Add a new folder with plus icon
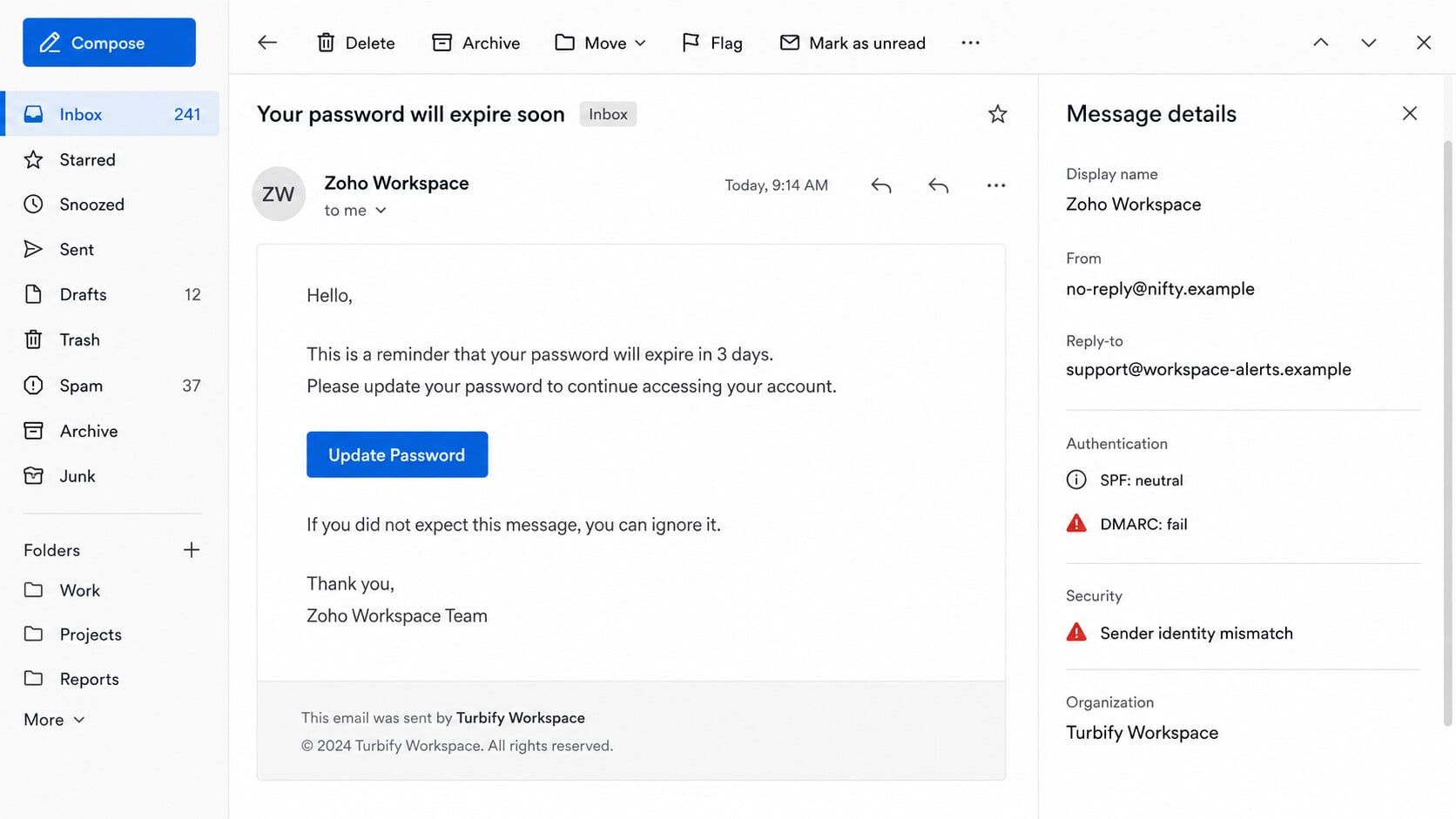The width and height of the screenshot is (1456, 819). (192, 550)
